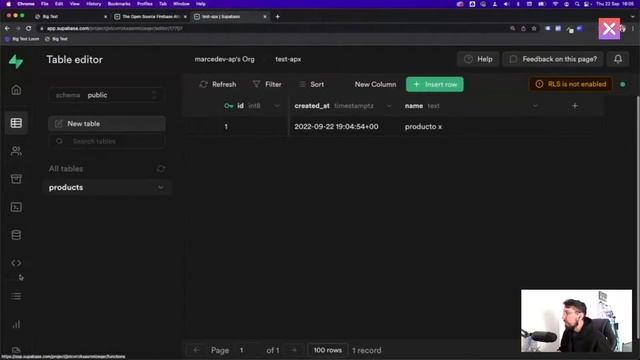Open the Sort options
Viewport: 640px width, 360px height.
tap(312, 84)
